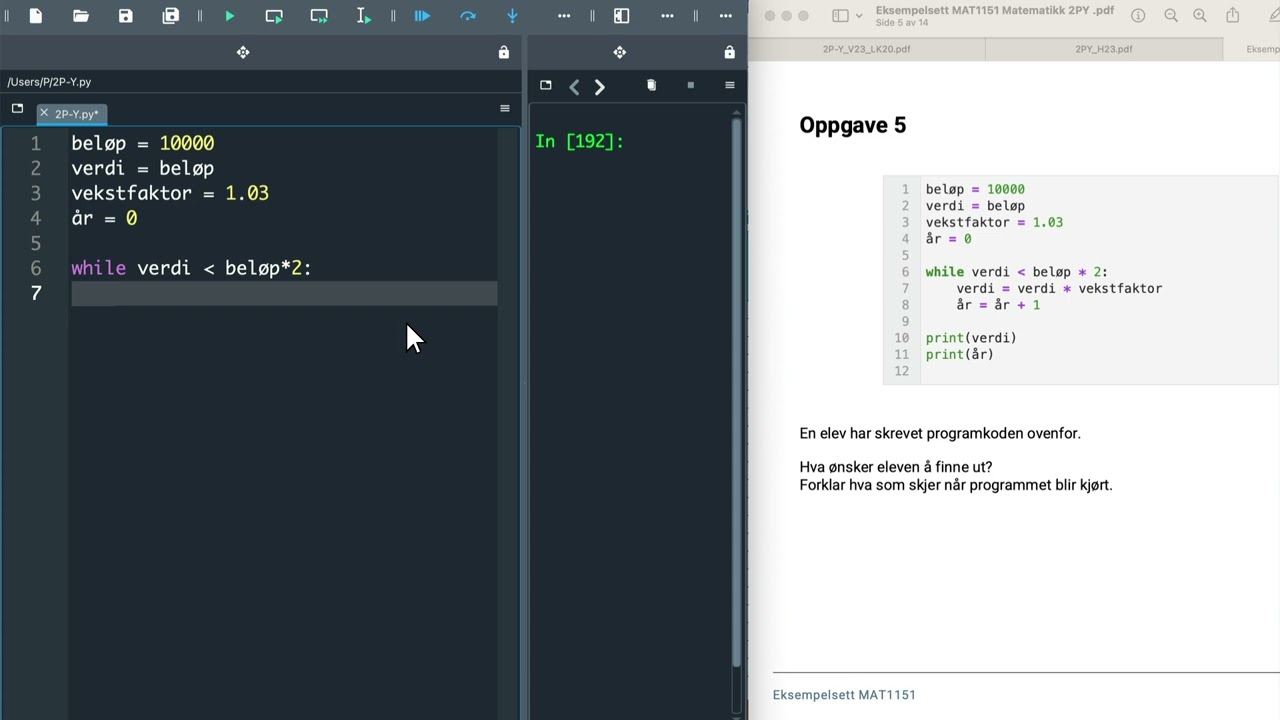Run current cell

(x=274, y=16)
